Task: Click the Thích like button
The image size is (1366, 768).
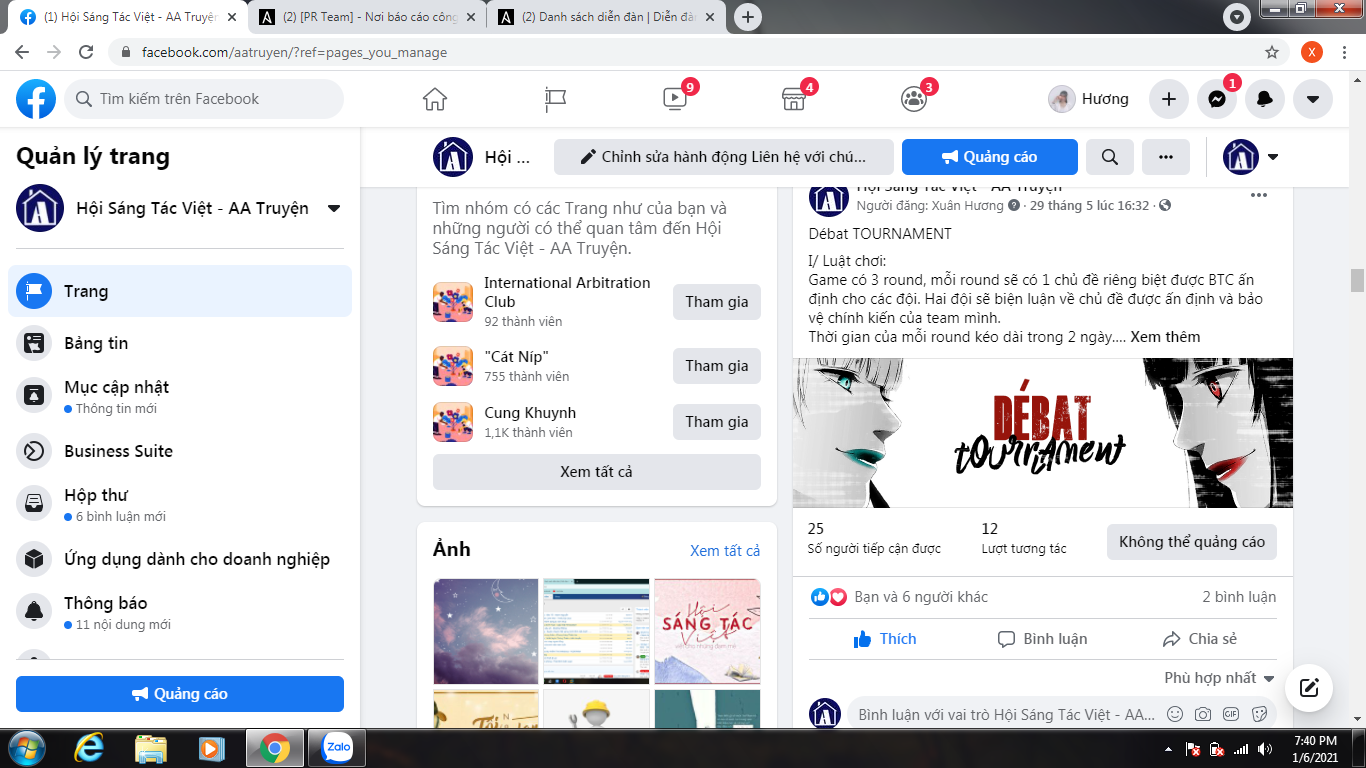Action: 885,639
